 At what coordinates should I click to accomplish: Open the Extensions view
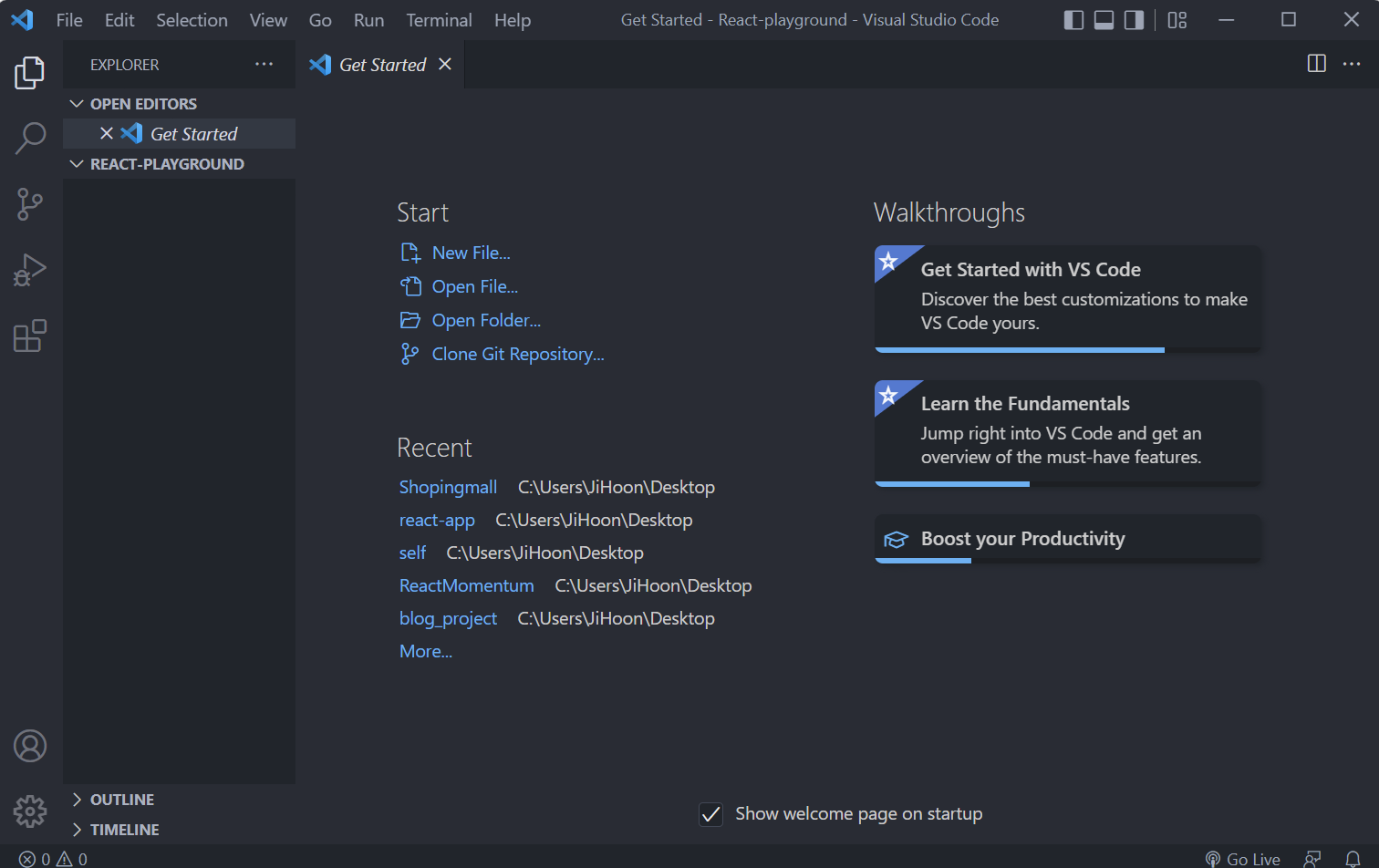[30, 336]
